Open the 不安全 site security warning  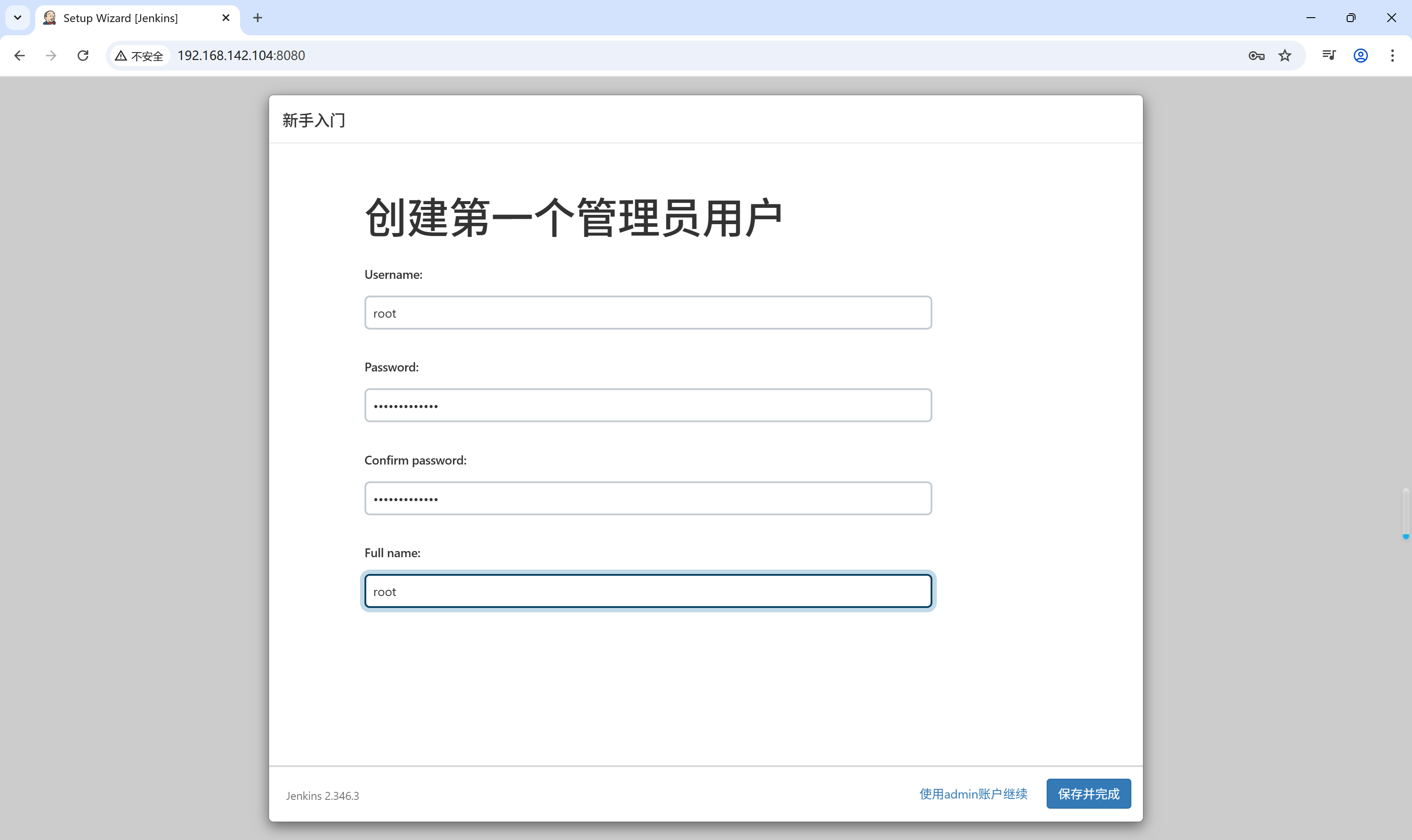pos(139,56)
